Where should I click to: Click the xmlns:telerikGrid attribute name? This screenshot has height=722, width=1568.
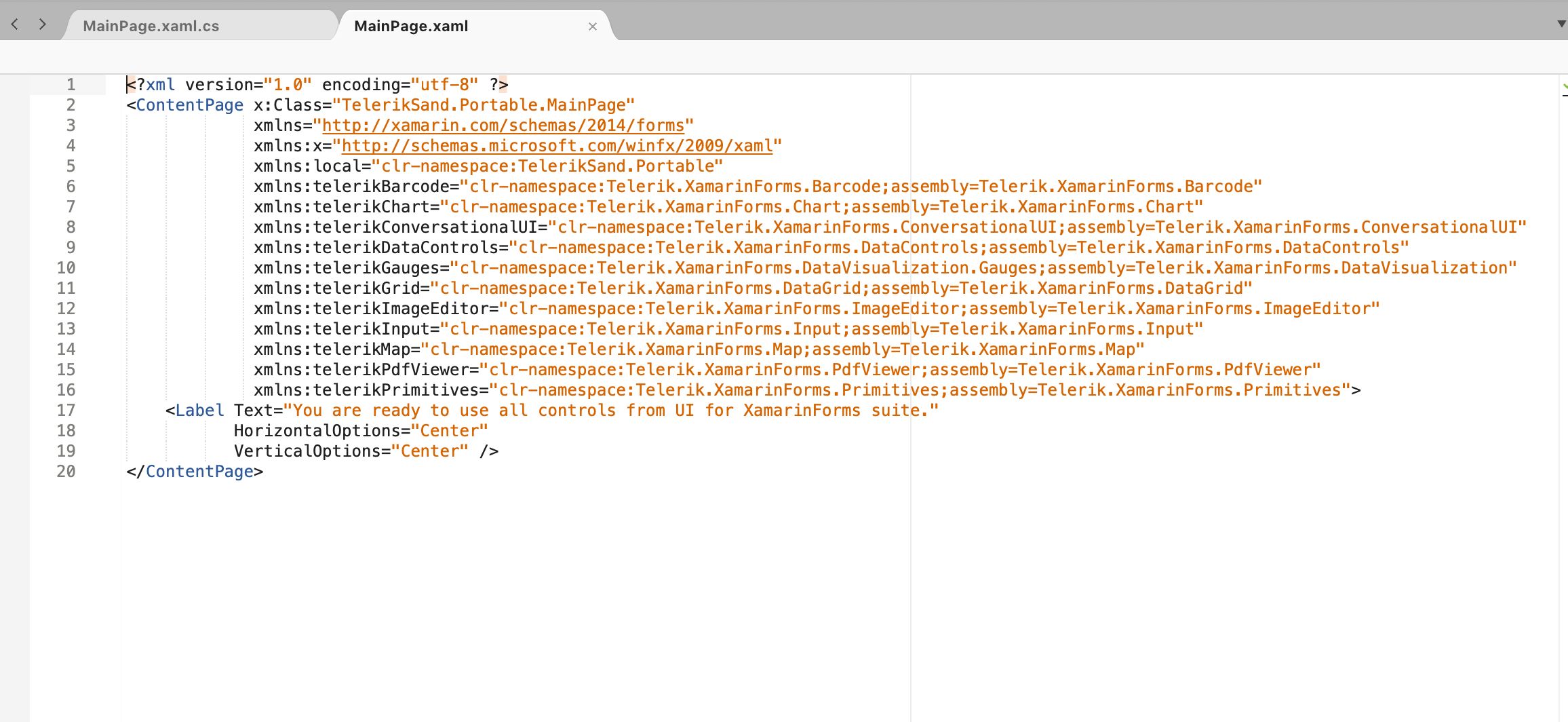coord(337,288)
